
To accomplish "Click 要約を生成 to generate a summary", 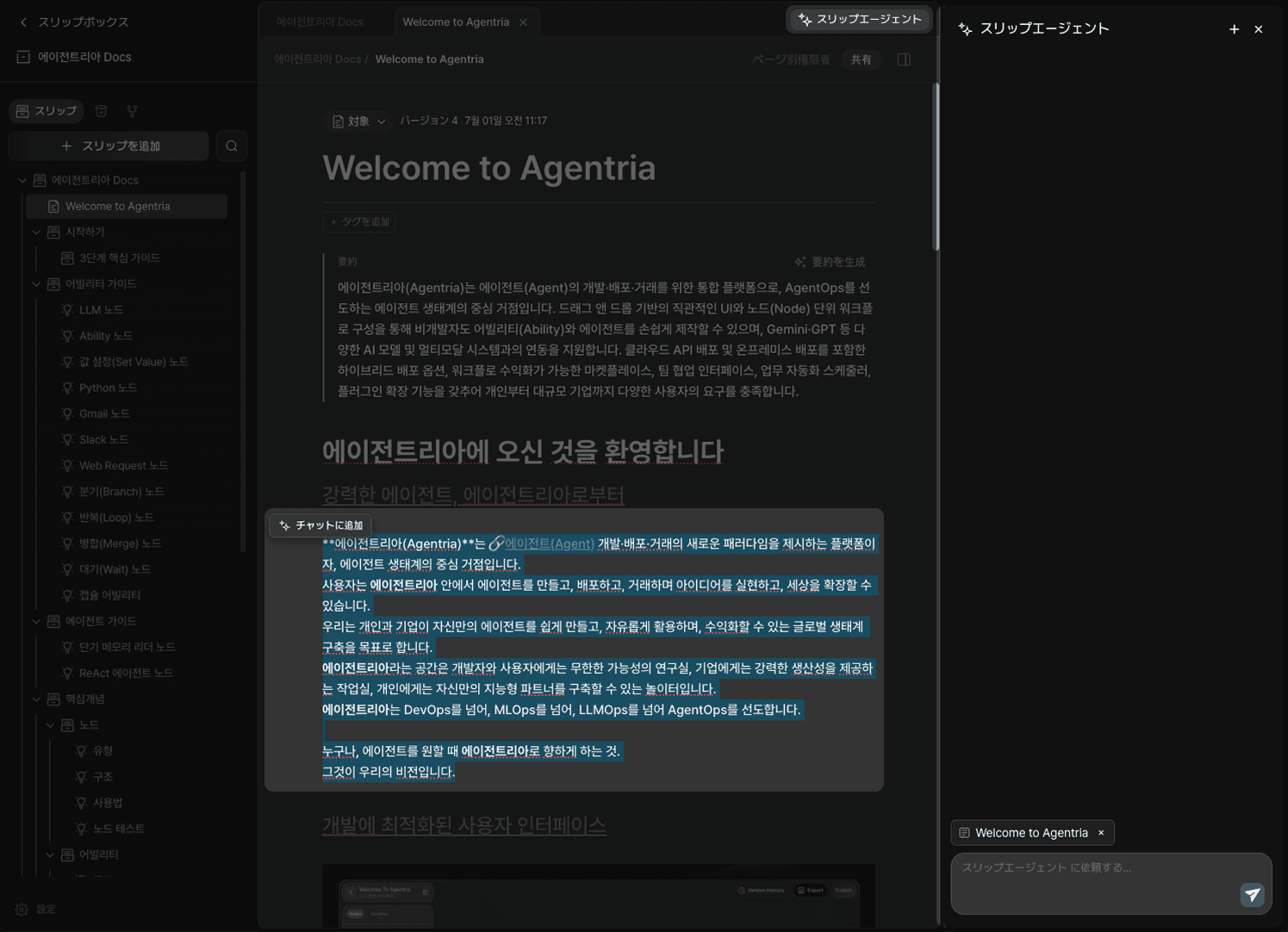I will coord(829,262).
